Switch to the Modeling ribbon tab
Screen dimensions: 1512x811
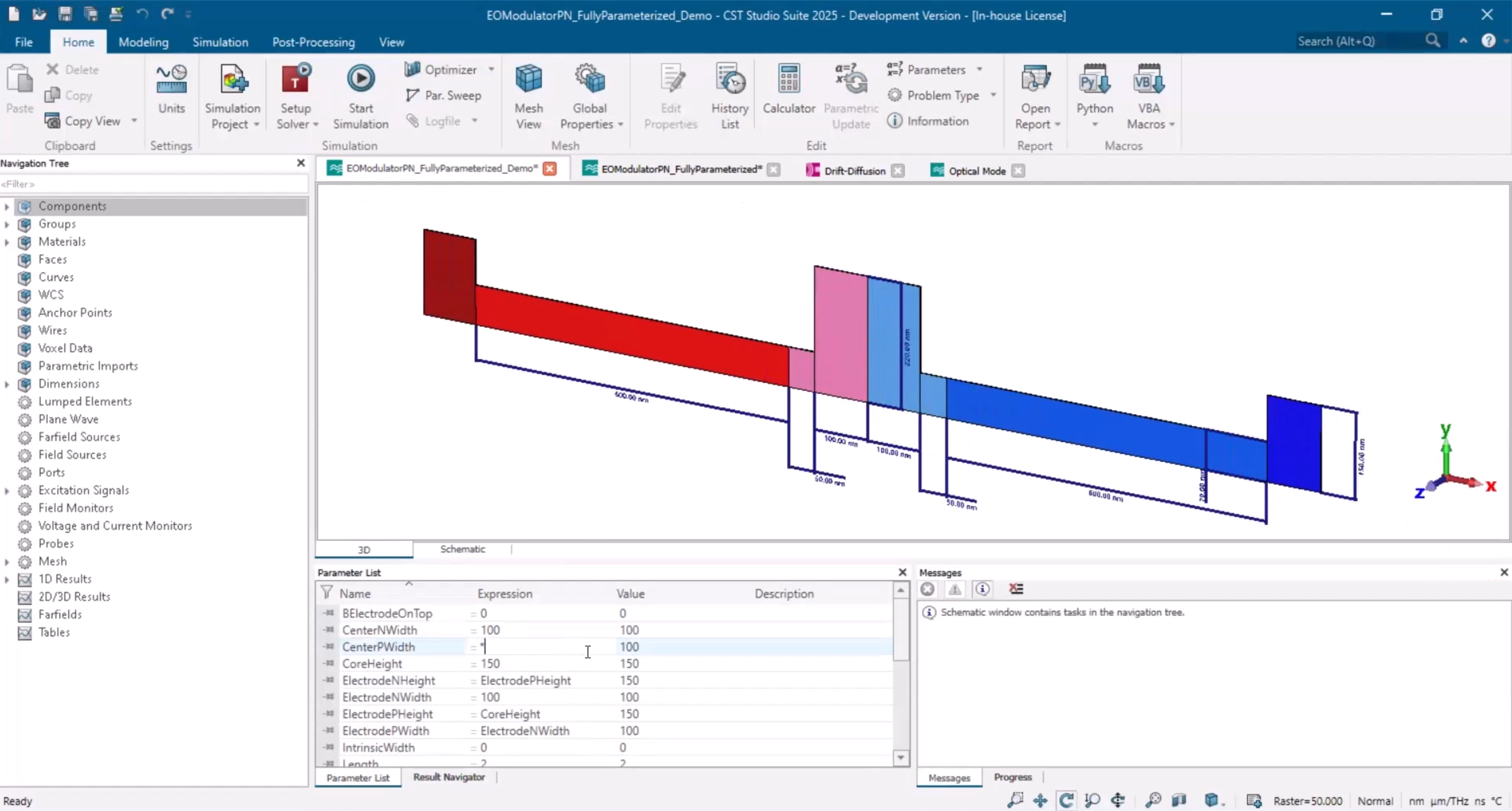143,42
